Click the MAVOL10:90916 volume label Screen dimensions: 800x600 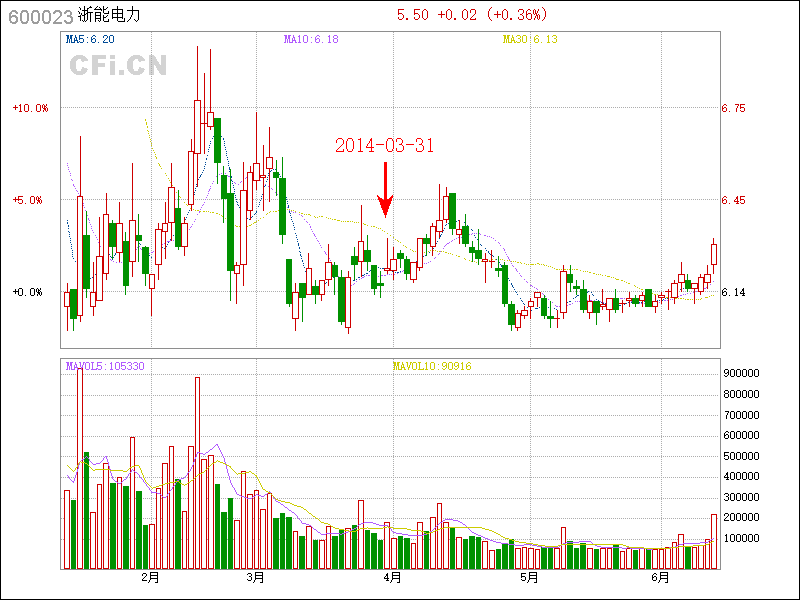tap(432, 366)
